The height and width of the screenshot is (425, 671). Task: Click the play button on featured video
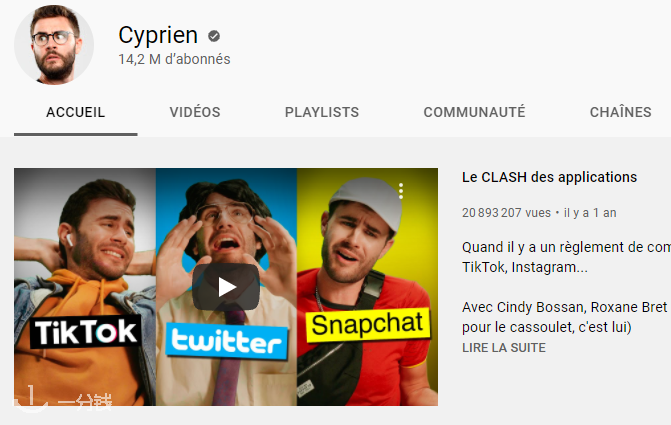226,287
